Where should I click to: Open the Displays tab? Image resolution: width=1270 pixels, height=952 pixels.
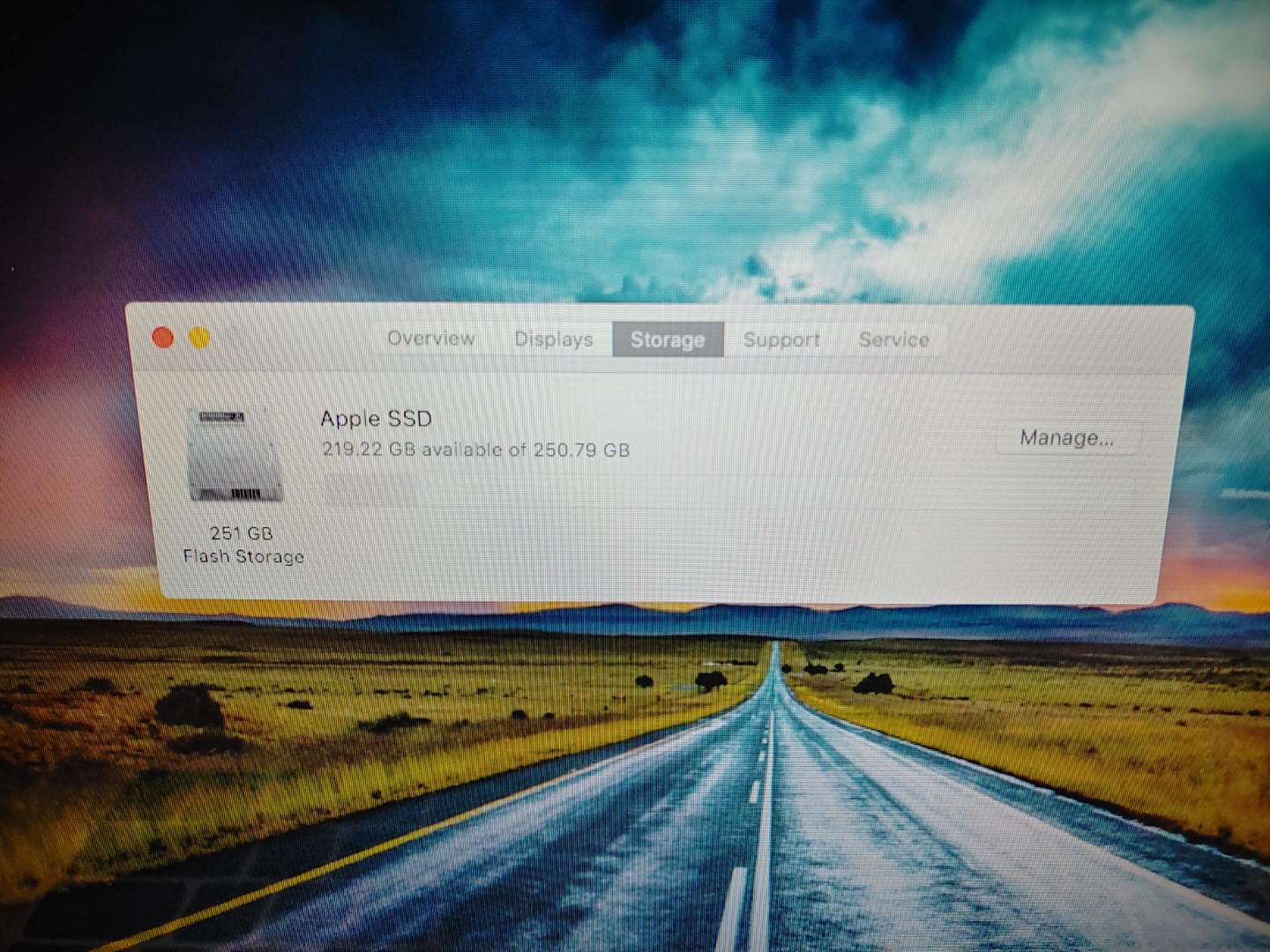(553, 339)
